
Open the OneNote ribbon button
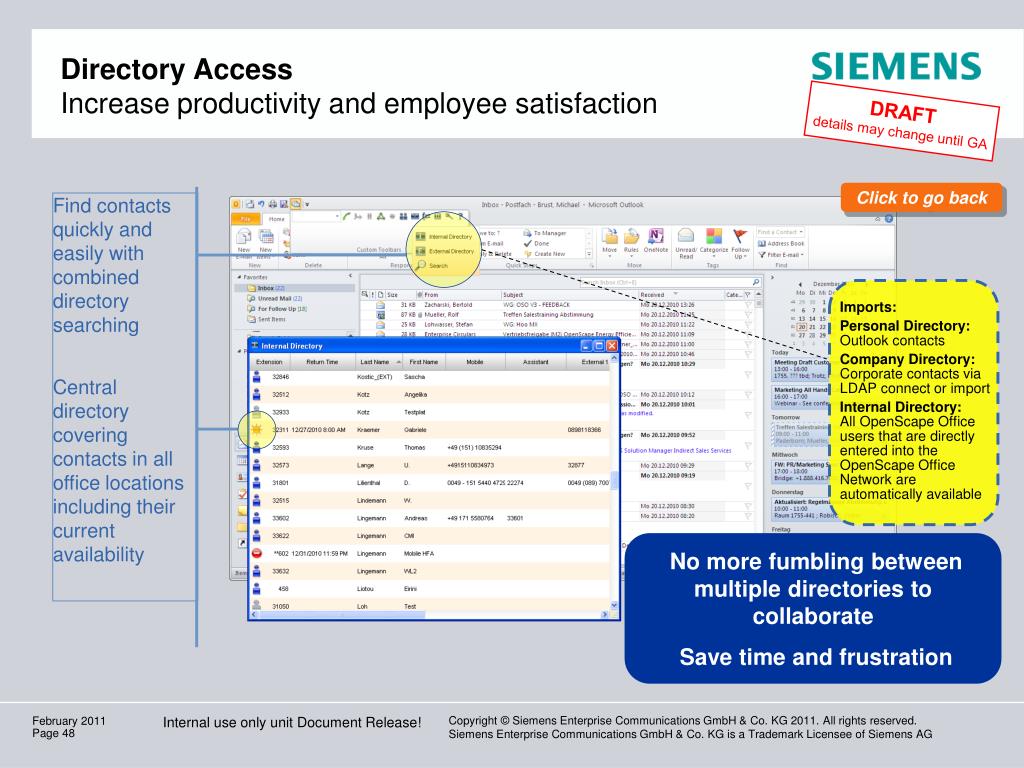tap(656, 240)
